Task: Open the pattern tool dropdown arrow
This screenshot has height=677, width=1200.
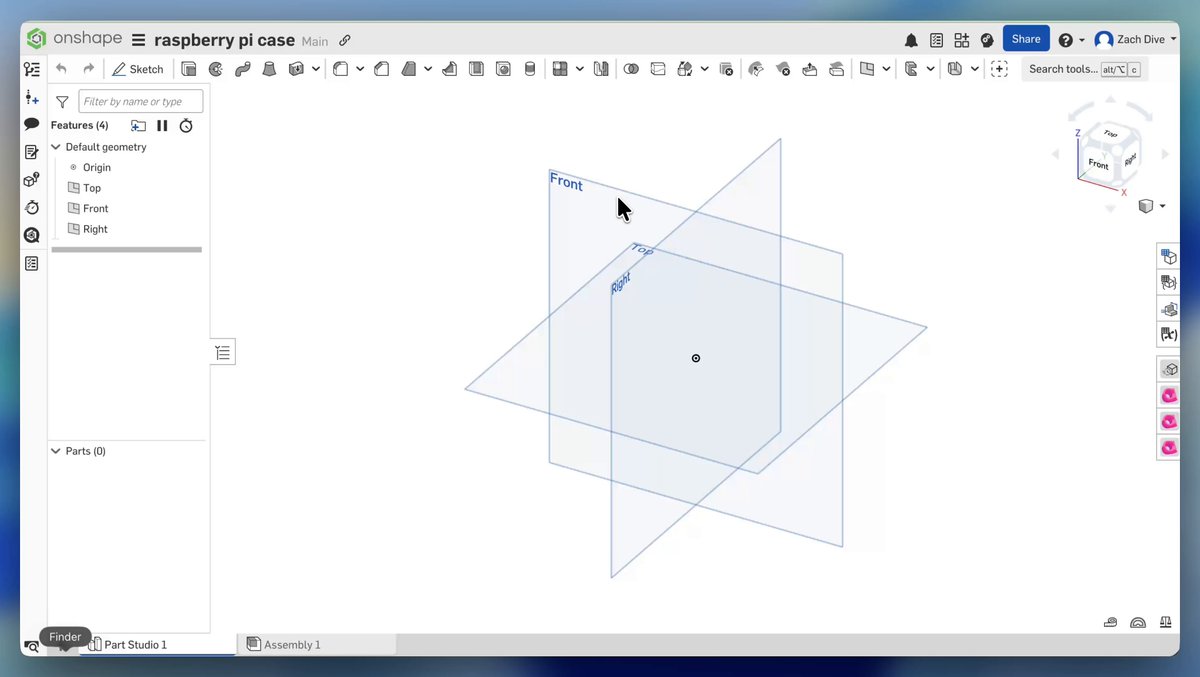Action: (x=579, y=69)
